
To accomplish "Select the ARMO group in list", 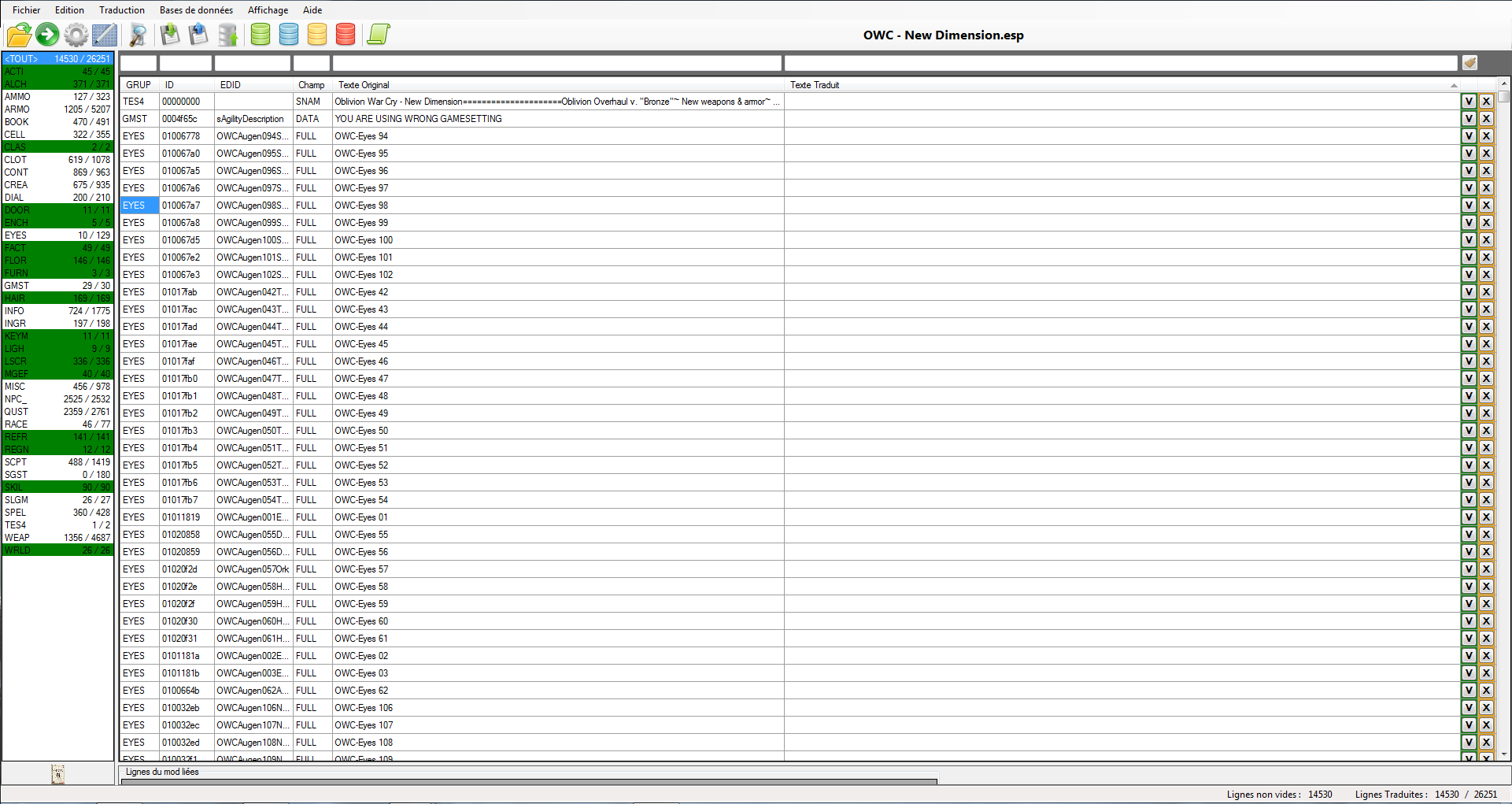I will point(57,109).
